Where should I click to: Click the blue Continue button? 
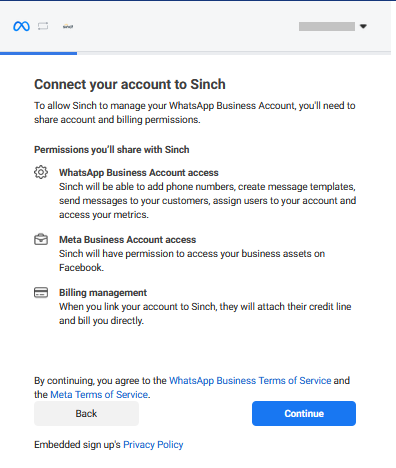point(304,413)
